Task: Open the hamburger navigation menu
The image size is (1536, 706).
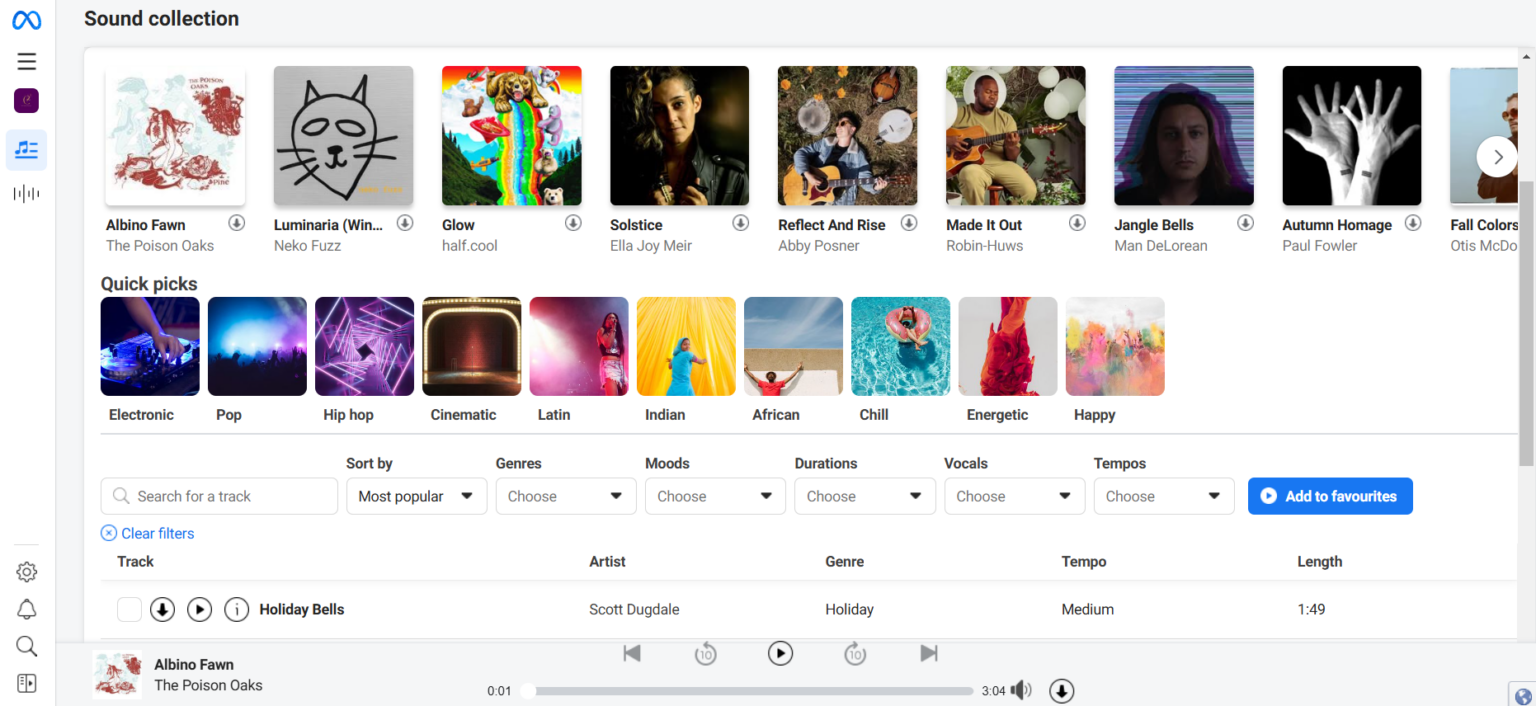Action: [x=26, y=61]
